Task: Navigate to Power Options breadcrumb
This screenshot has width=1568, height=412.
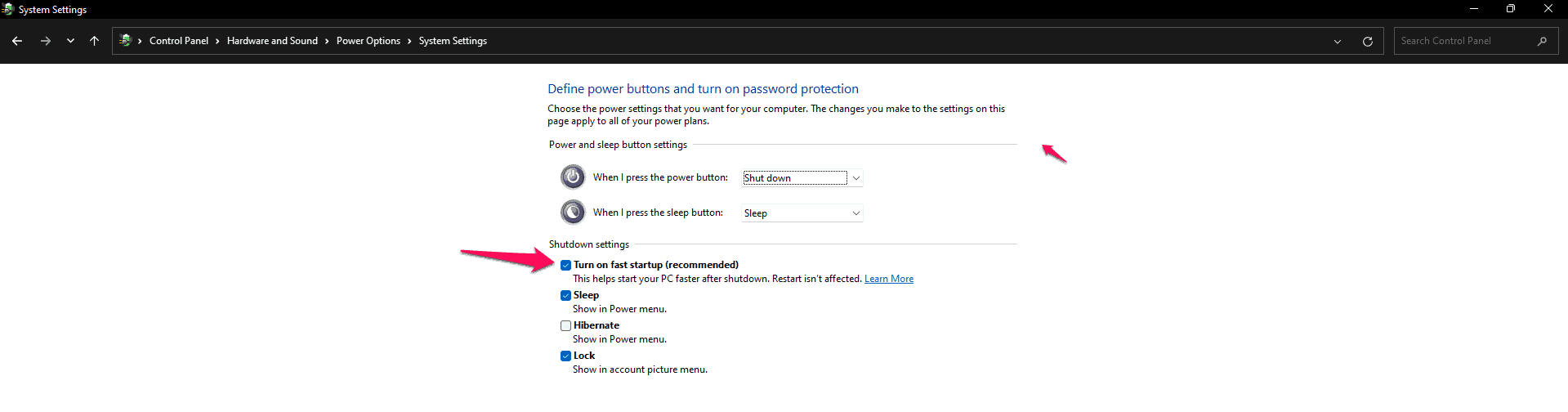Action: [369, 41]
